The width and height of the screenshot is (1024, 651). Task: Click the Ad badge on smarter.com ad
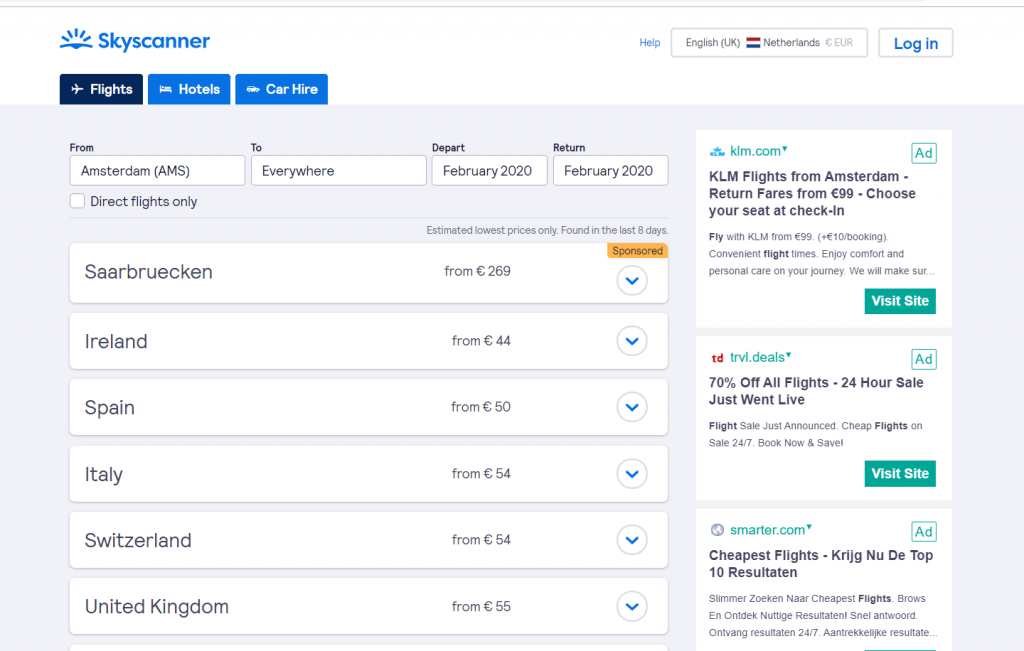(x=923, y=532)
